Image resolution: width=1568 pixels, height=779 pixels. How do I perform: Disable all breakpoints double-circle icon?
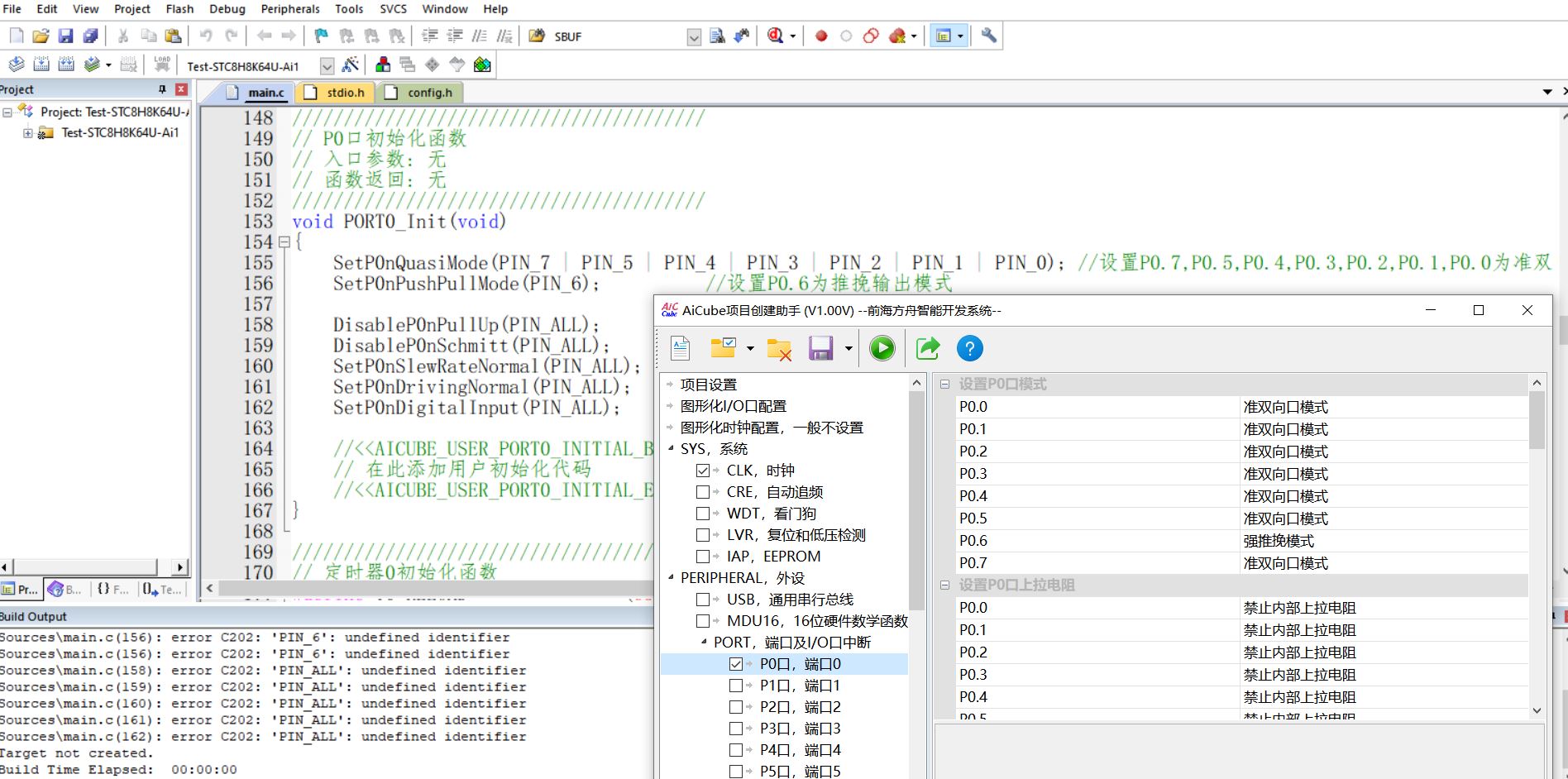(x=871, y=36)
